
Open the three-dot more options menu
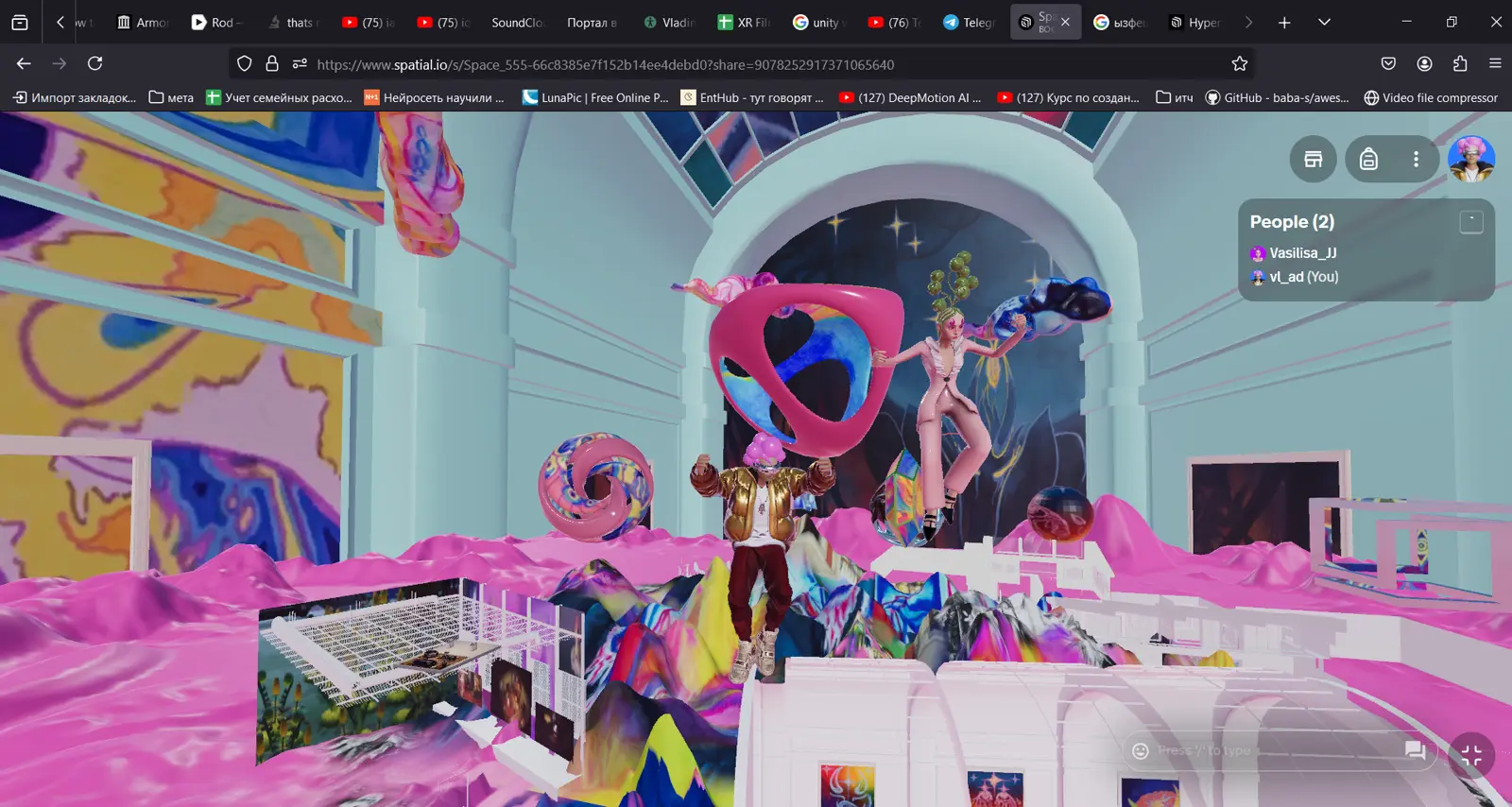tap(1416, 159)
